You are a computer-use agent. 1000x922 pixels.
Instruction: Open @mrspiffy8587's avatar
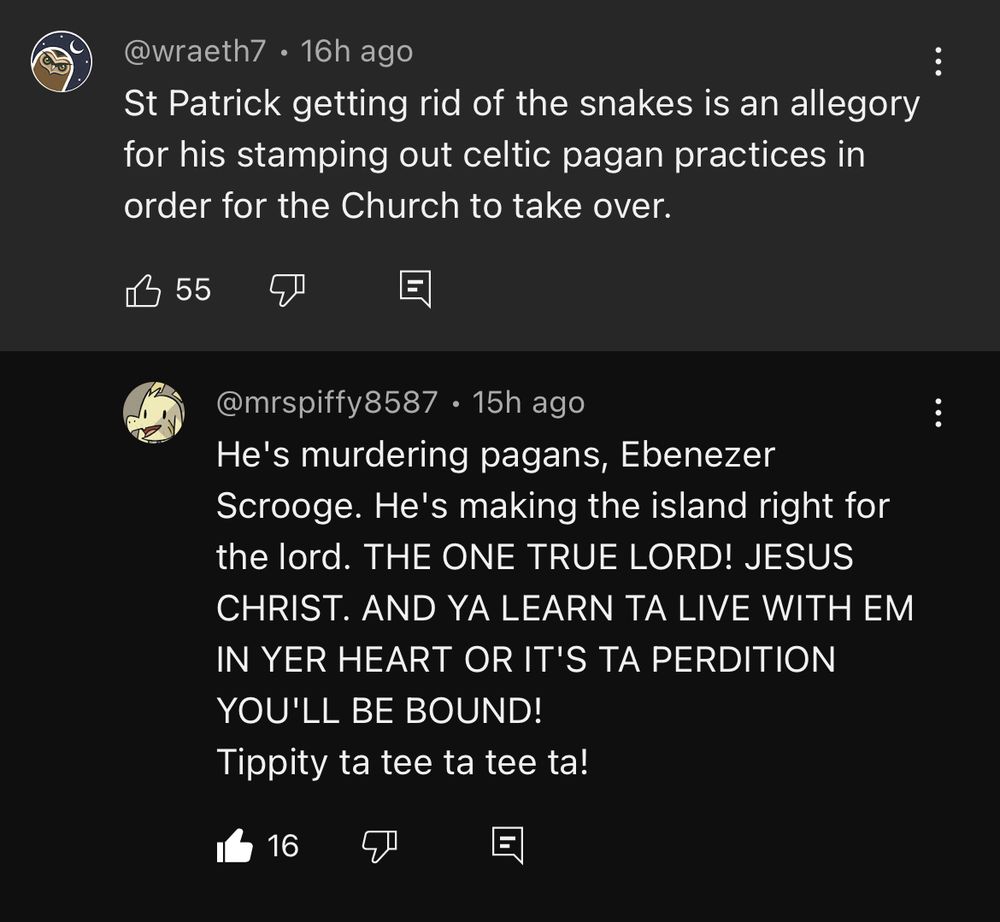(154, 413)
